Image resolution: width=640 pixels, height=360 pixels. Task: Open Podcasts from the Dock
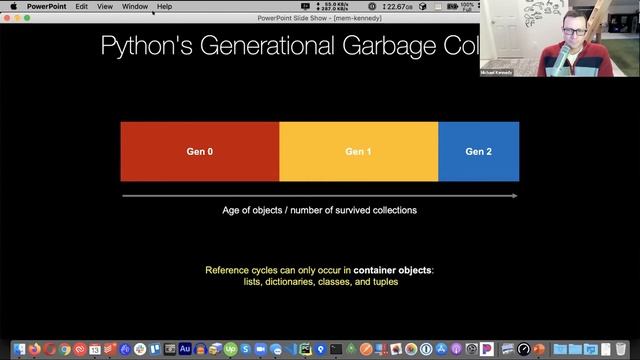tap(456, 349)
